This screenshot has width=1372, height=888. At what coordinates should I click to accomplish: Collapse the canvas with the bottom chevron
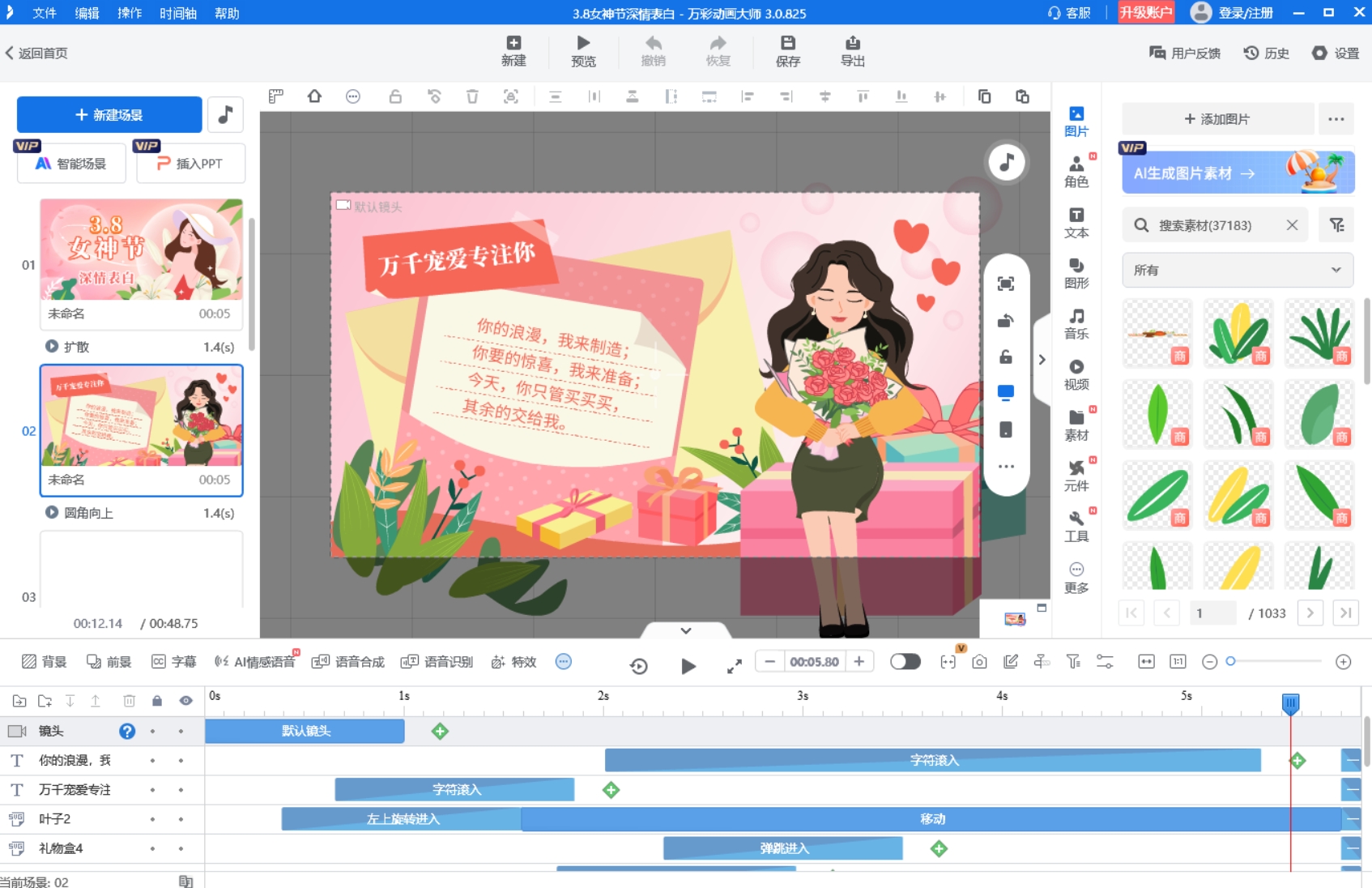pyautogui.click(x=685, y=630)
